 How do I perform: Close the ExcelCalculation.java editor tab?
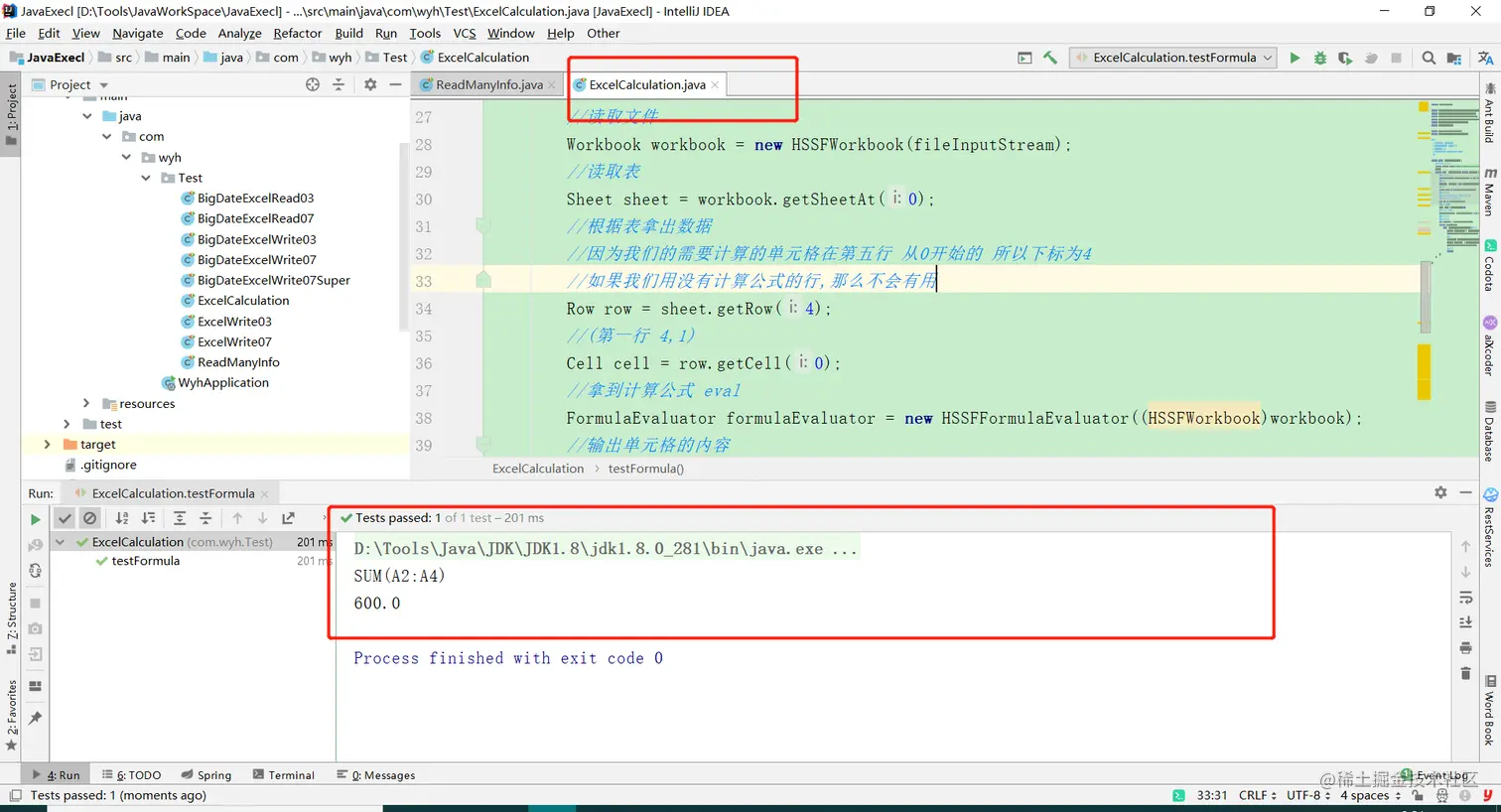(x=715, y=85)
